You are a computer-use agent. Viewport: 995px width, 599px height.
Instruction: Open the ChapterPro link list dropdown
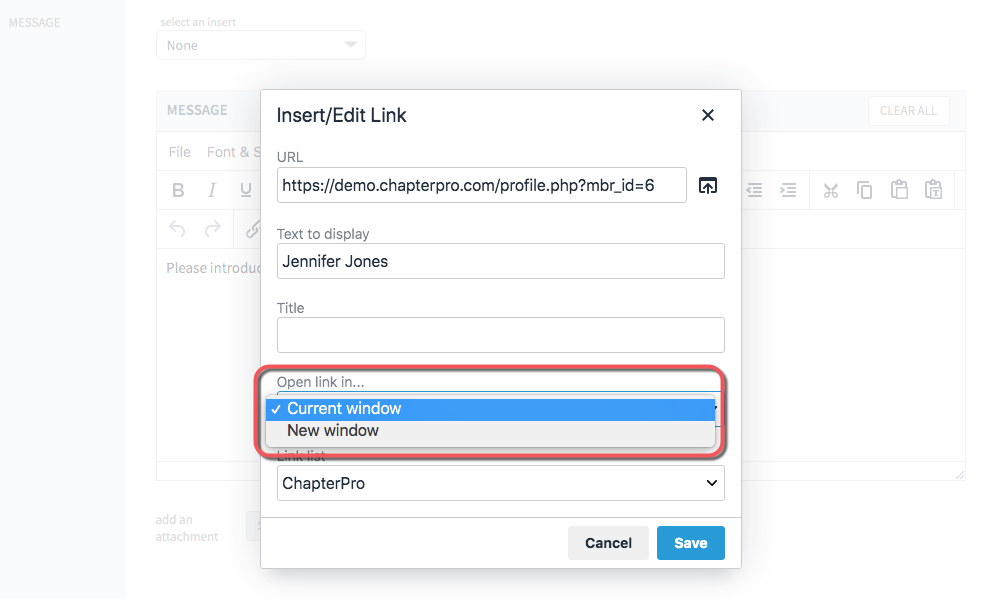pos(501,484)
